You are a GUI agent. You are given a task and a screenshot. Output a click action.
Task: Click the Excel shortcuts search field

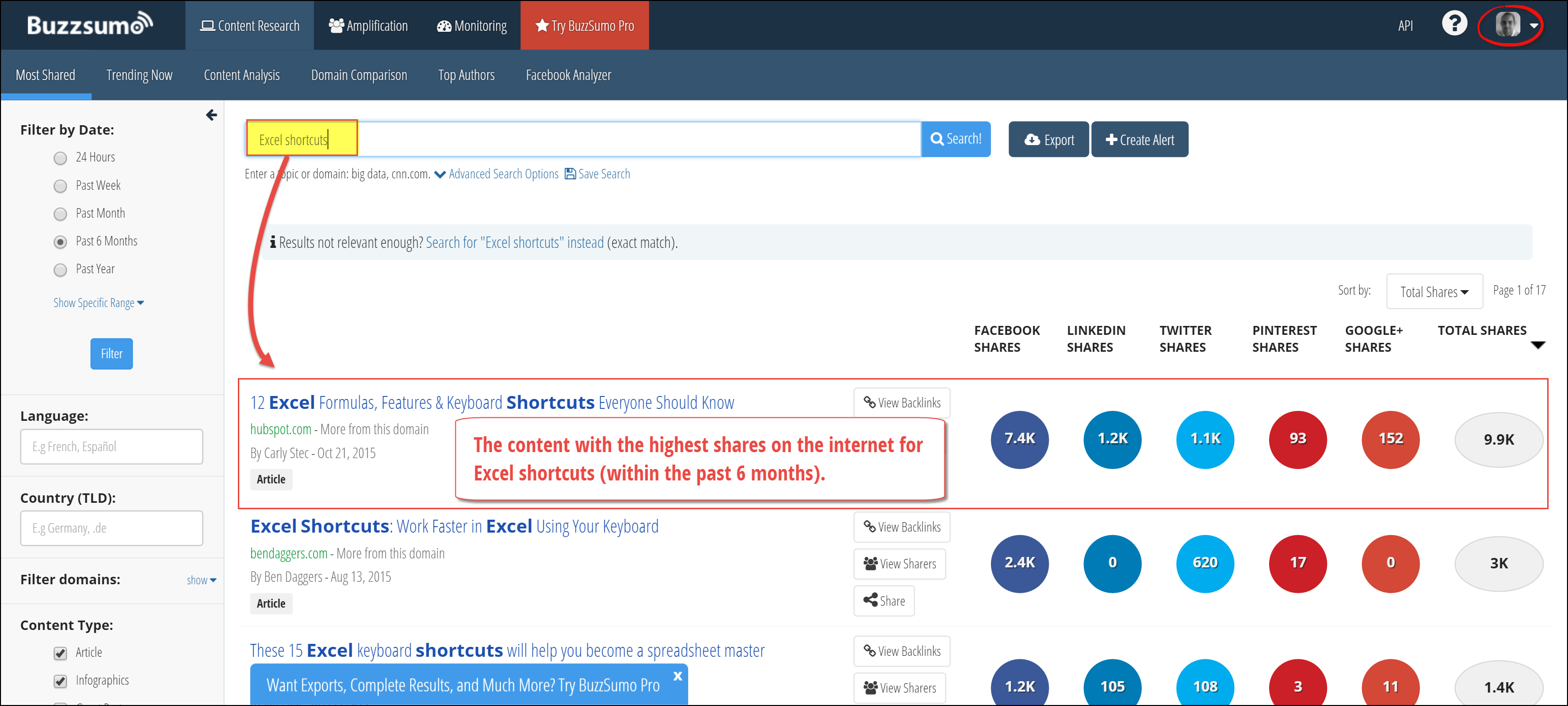tap(583, 140)
